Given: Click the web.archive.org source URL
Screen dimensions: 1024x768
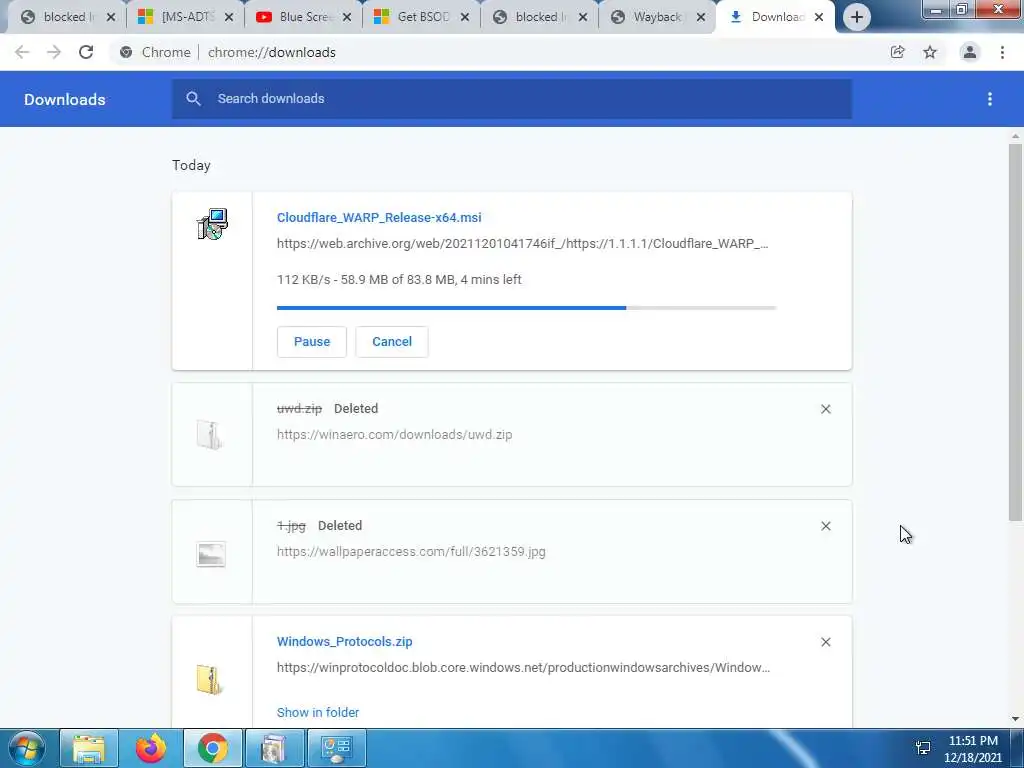Looking at the screenshot, I should 522,244.
